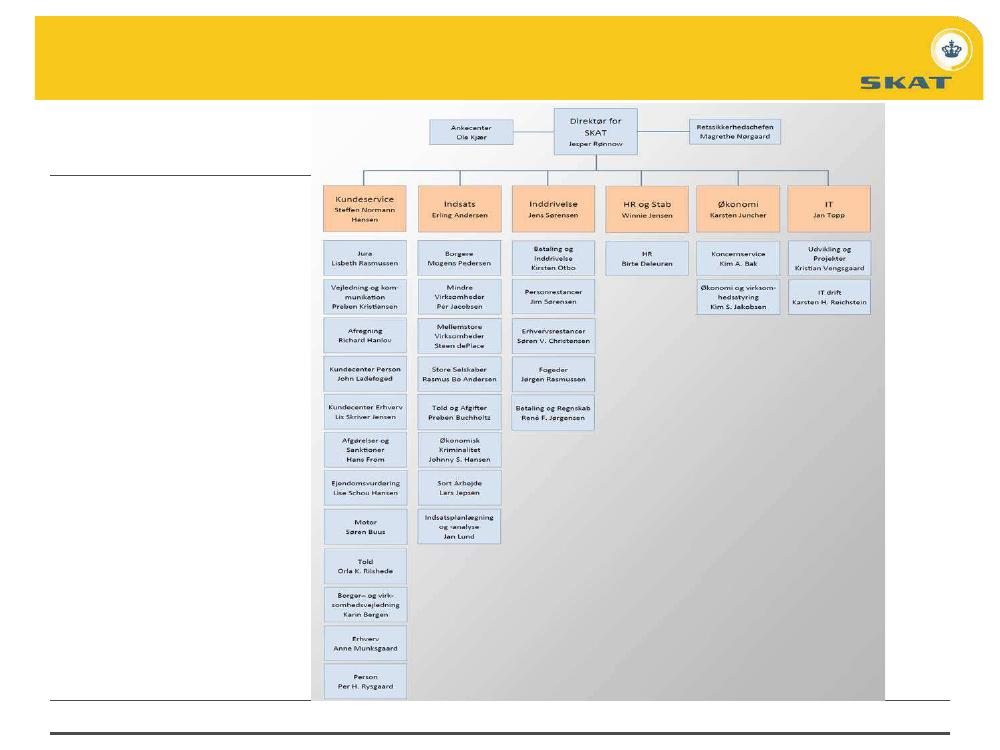Click the Afregning Richard Hanlov box

[x=365, y=335]
